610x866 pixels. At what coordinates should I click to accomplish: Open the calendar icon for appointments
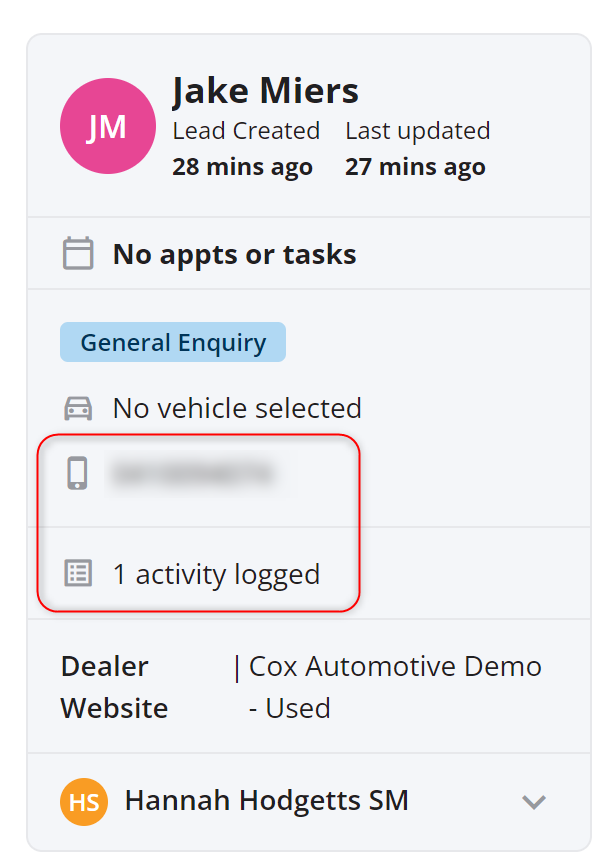78,254
